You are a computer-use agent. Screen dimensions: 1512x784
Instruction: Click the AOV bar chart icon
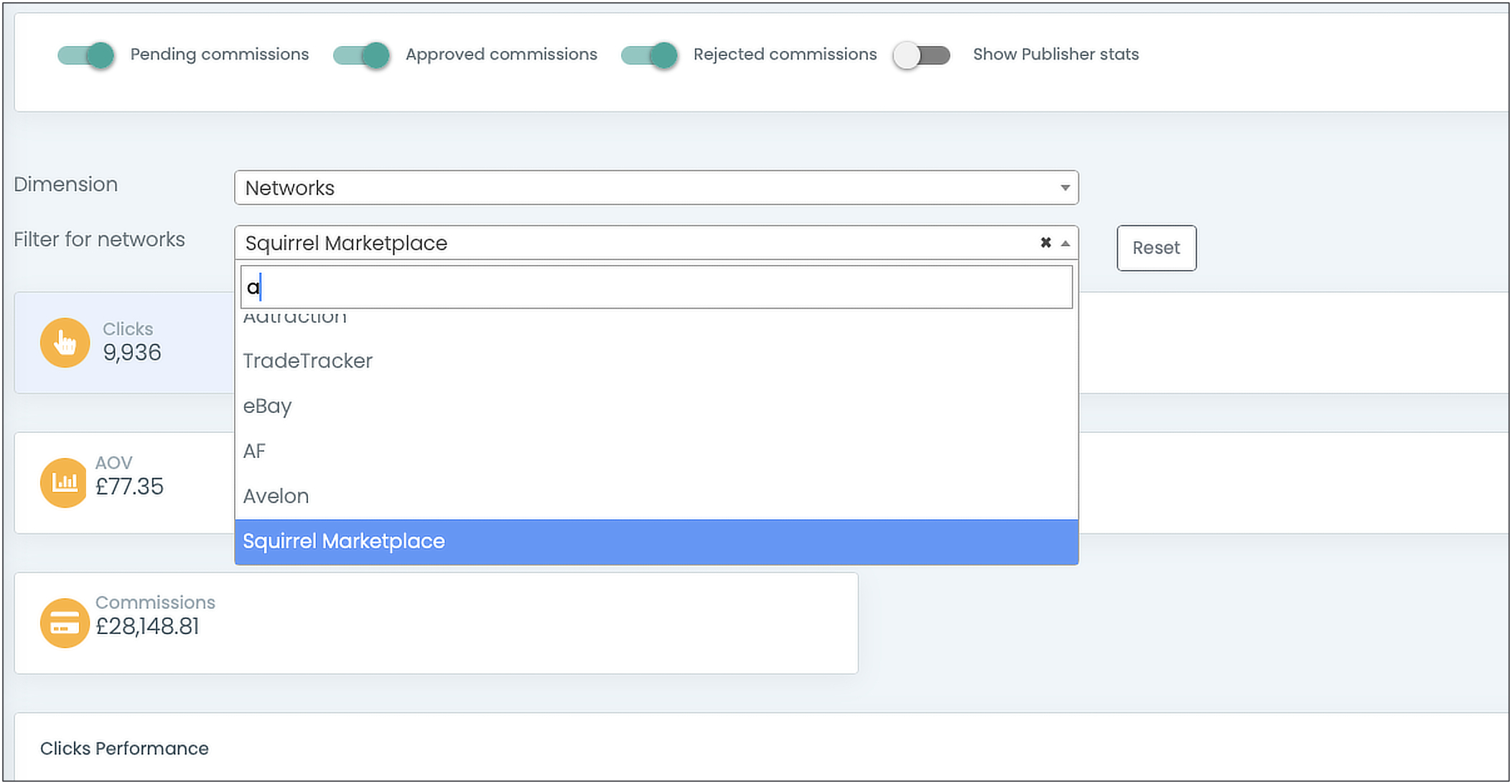(65, 482)
